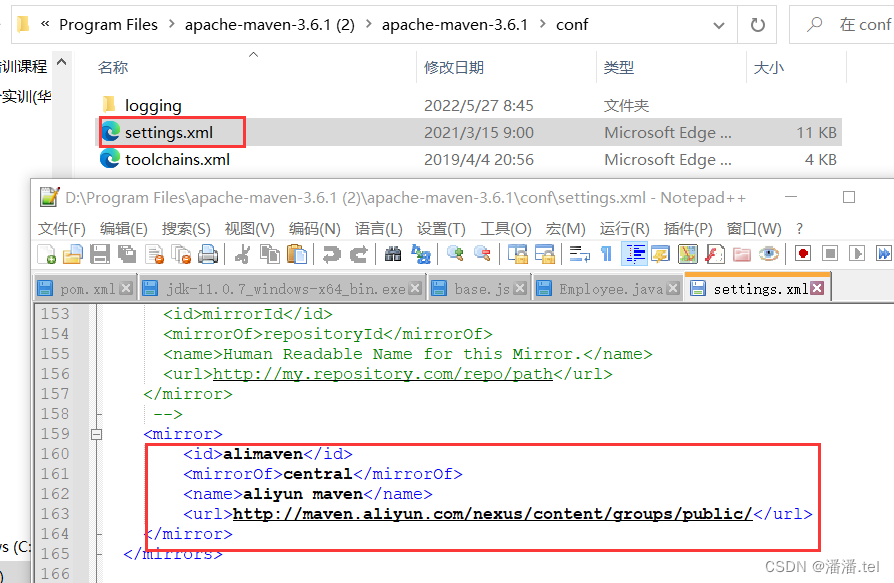Click the Synchronize horizontal scrolling icon
Screen dimensions: 894x583
coord(544,254)
